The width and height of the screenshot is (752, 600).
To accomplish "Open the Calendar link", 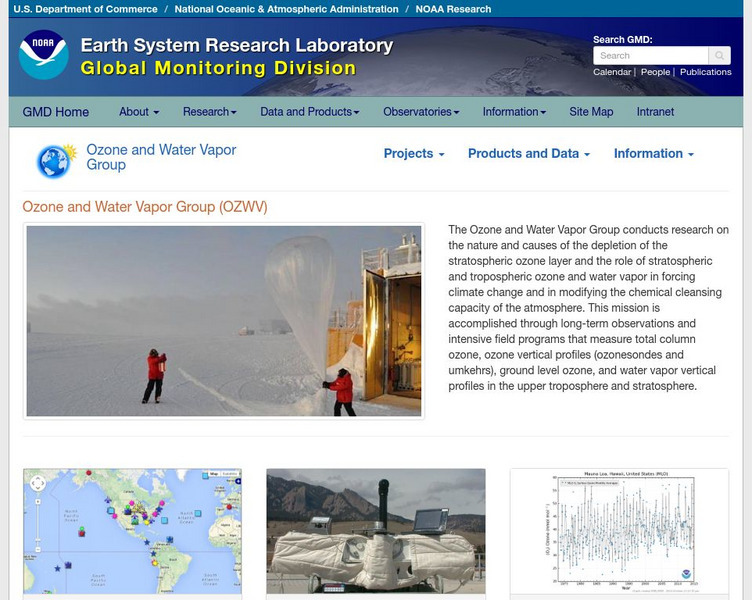I will click(x=612, y=72).
